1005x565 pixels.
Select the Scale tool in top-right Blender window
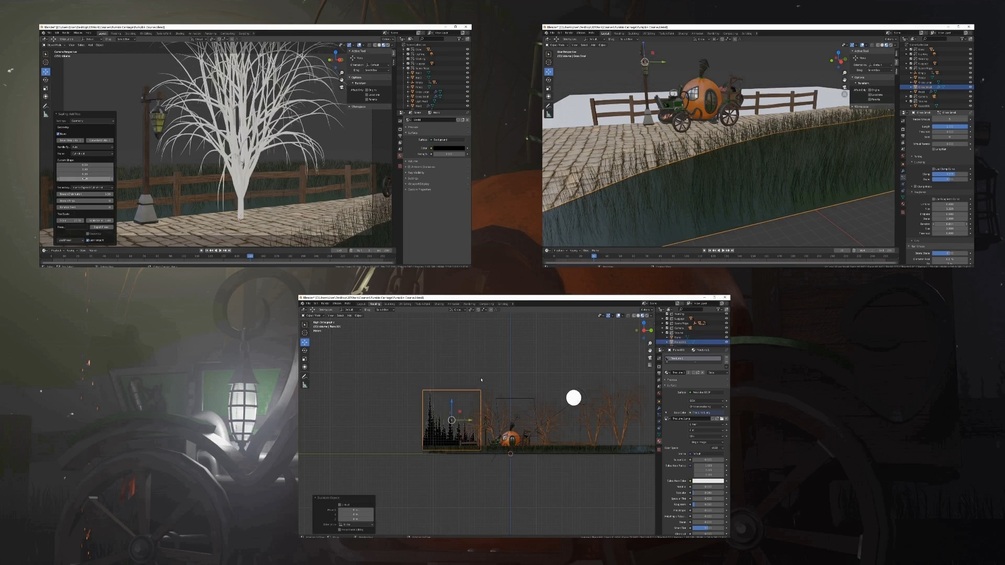click(x=549, y=88)
